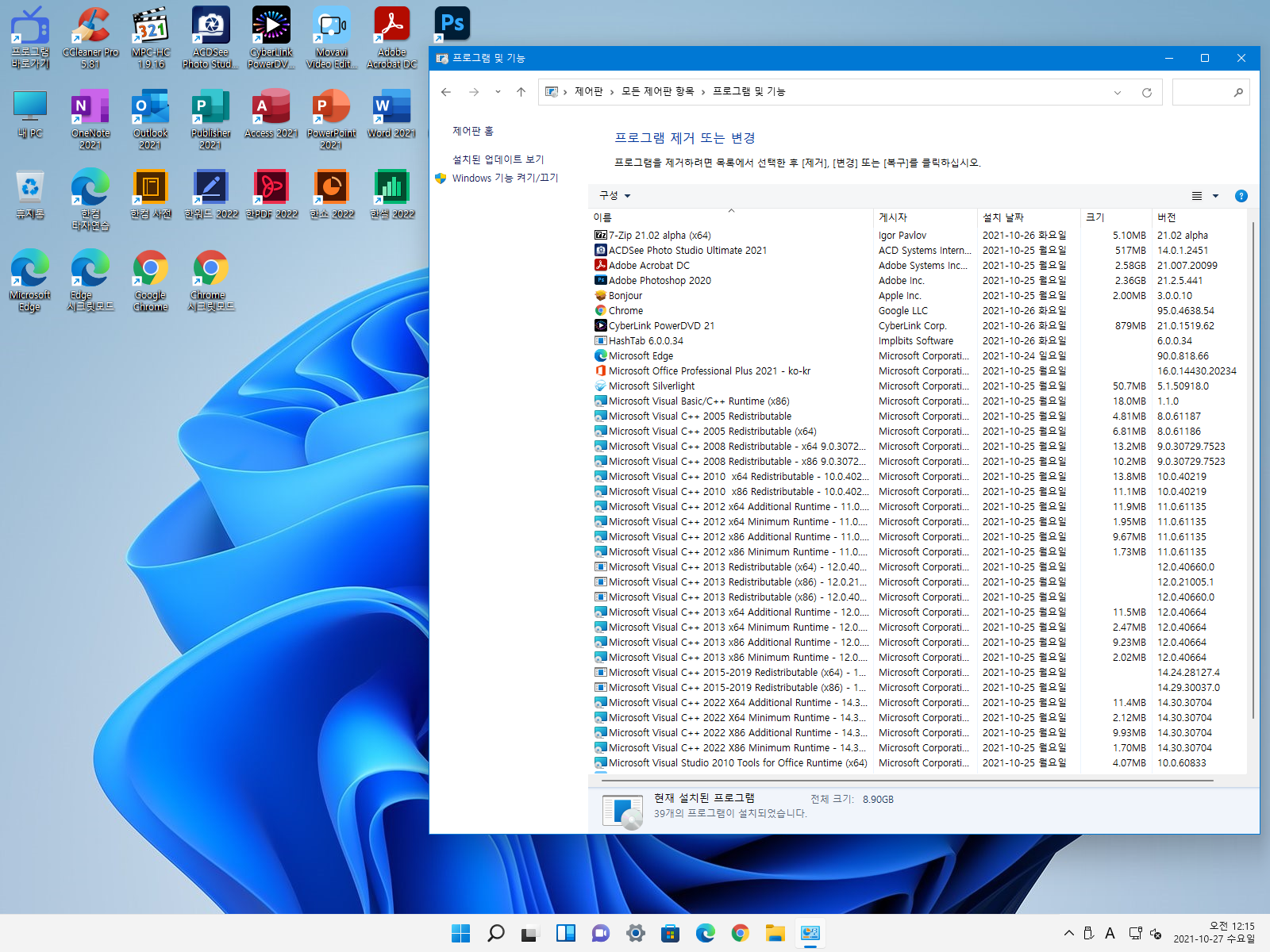The width and height of the screenshot is (1270, 952).
Task: Open Microsoft Store from the taskbar
Action: pyautogui.click(x=671, y=933)
